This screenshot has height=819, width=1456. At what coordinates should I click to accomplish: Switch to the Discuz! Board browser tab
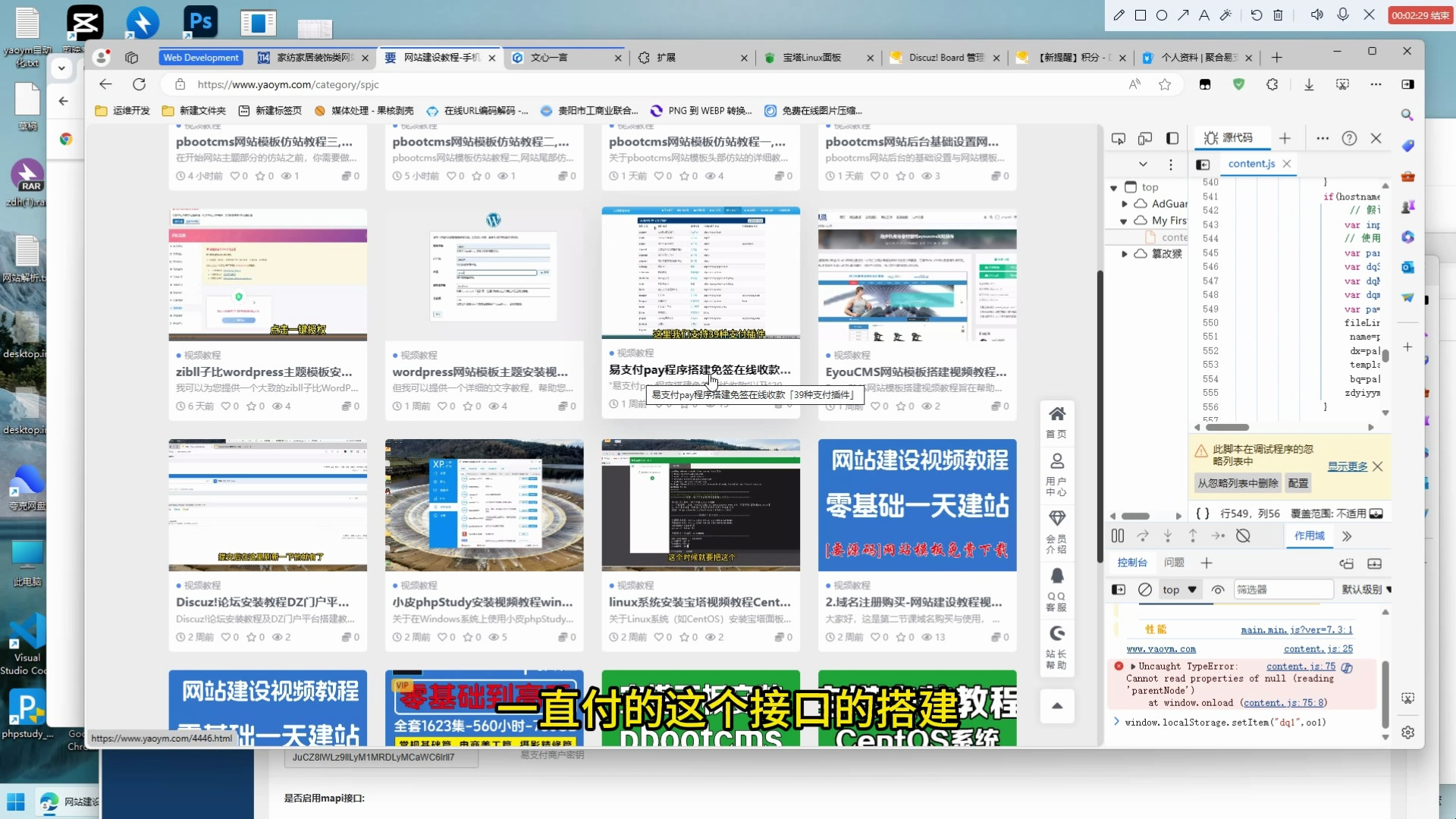point(944,58)
